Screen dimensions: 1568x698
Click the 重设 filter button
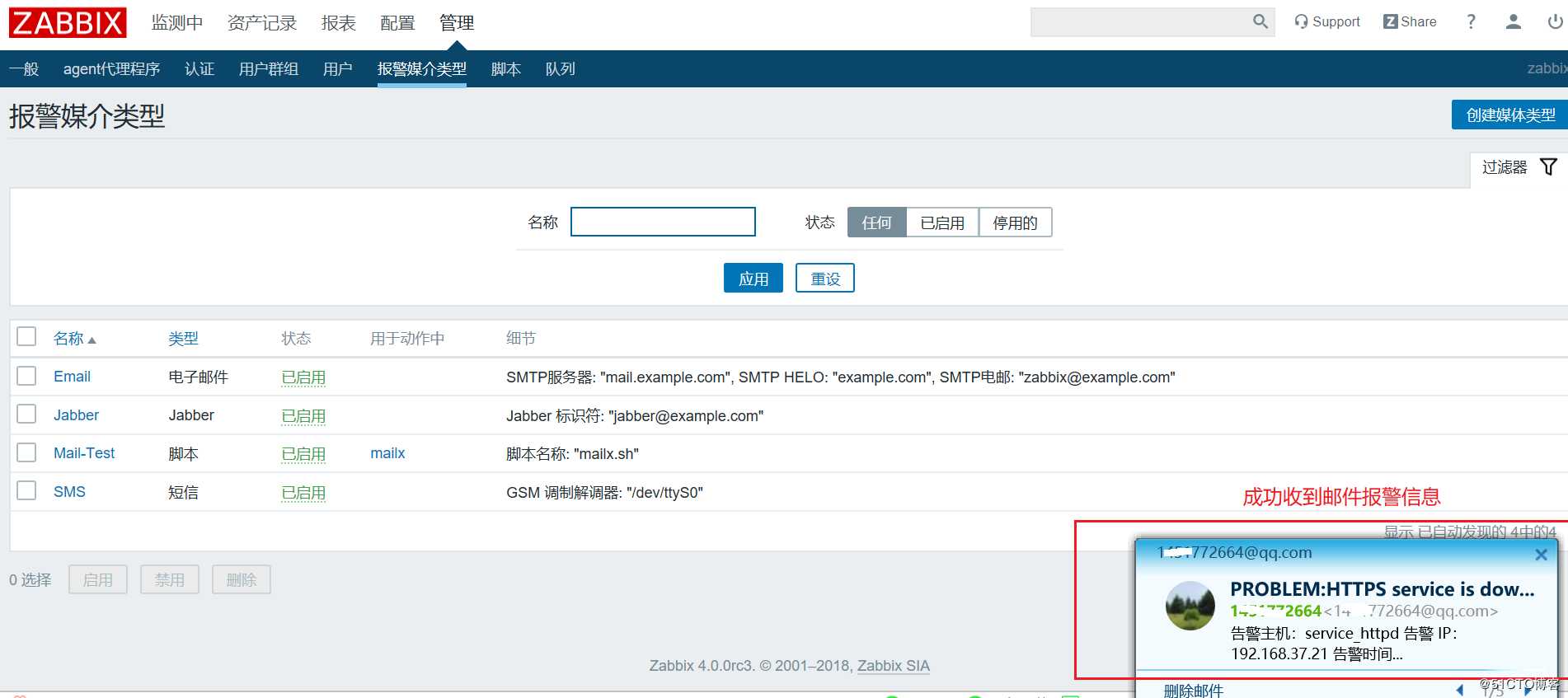pos(825,279)
